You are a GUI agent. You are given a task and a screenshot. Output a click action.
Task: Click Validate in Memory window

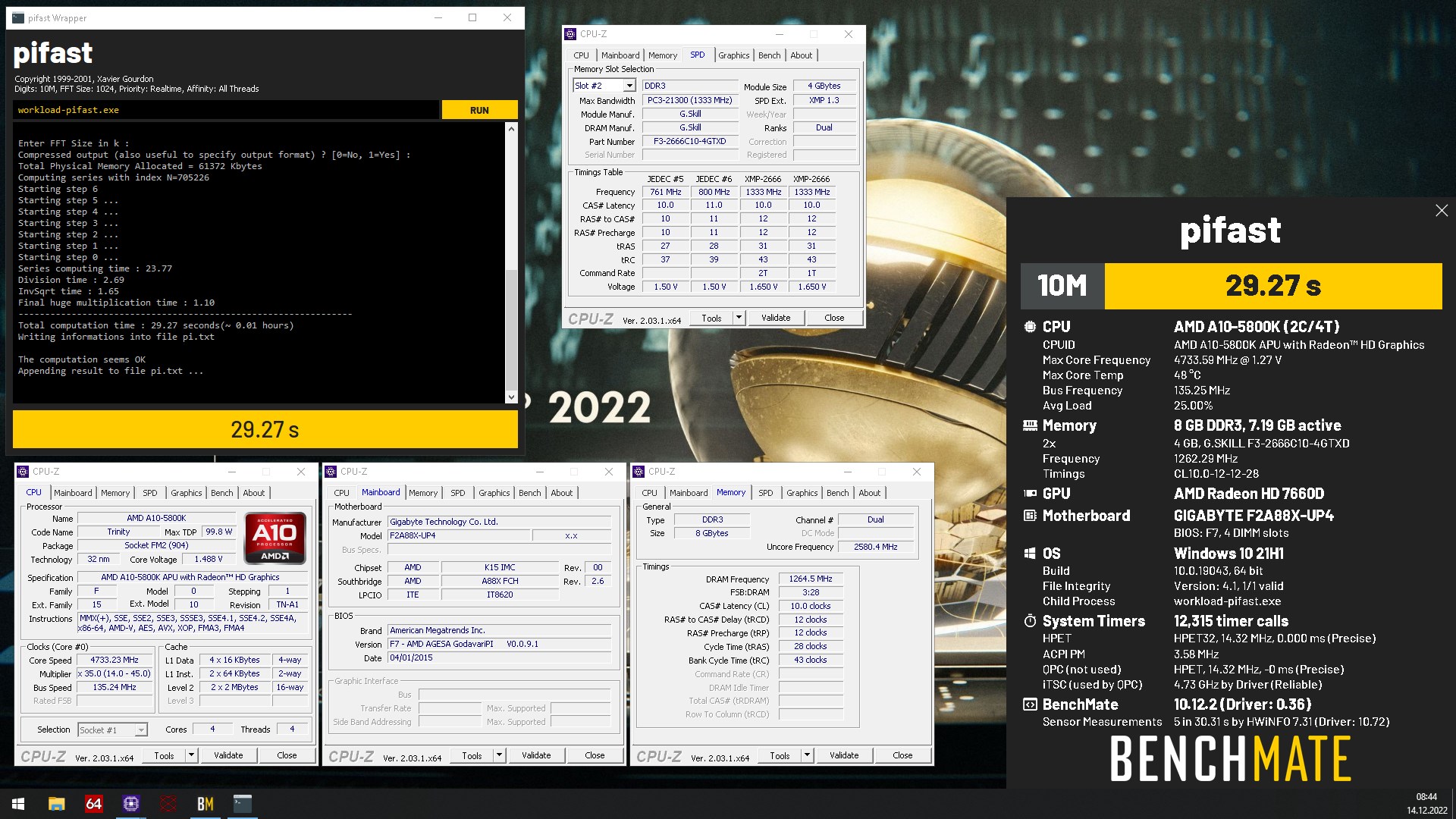844,755
